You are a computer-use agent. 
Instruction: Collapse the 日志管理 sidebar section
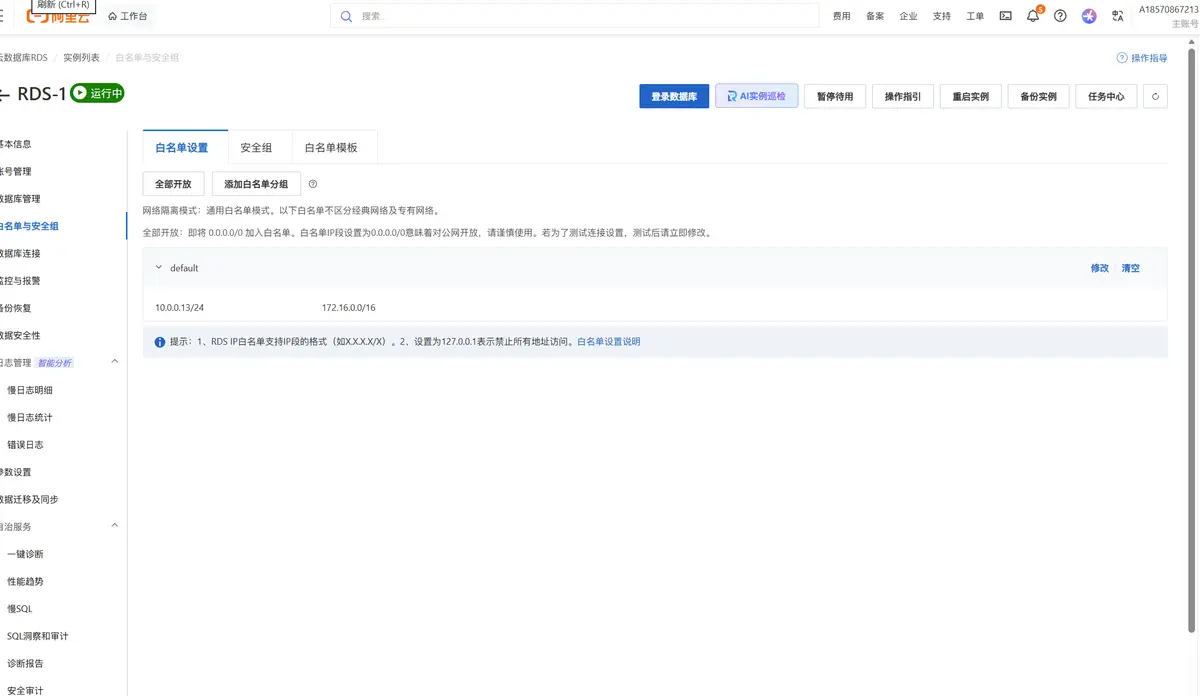point(114,361)
